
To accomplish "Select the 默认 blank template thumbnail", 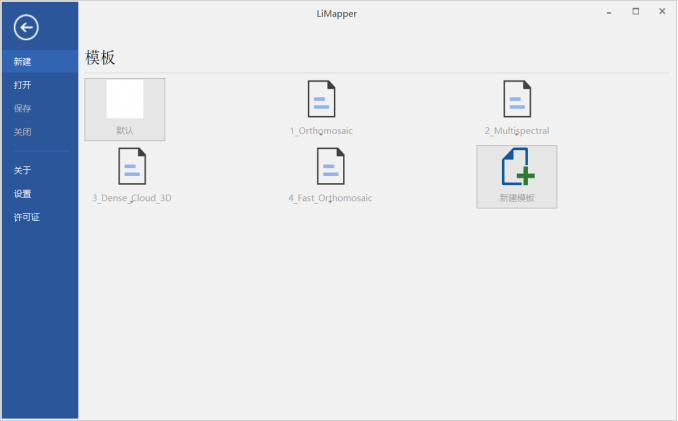I will point(125,100).
